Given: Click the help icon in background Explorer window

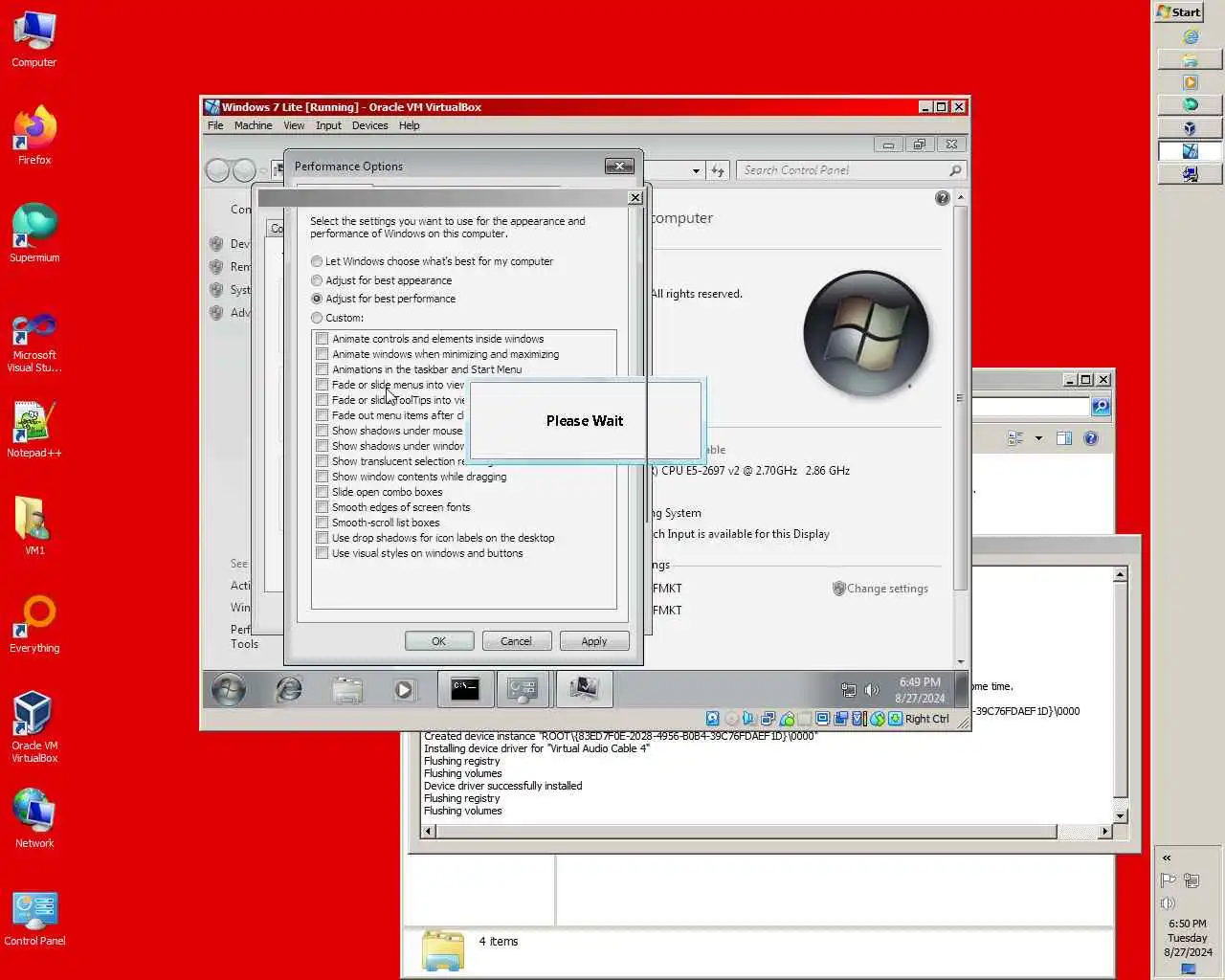Looking at the screenshot, I should [1091, 438].
